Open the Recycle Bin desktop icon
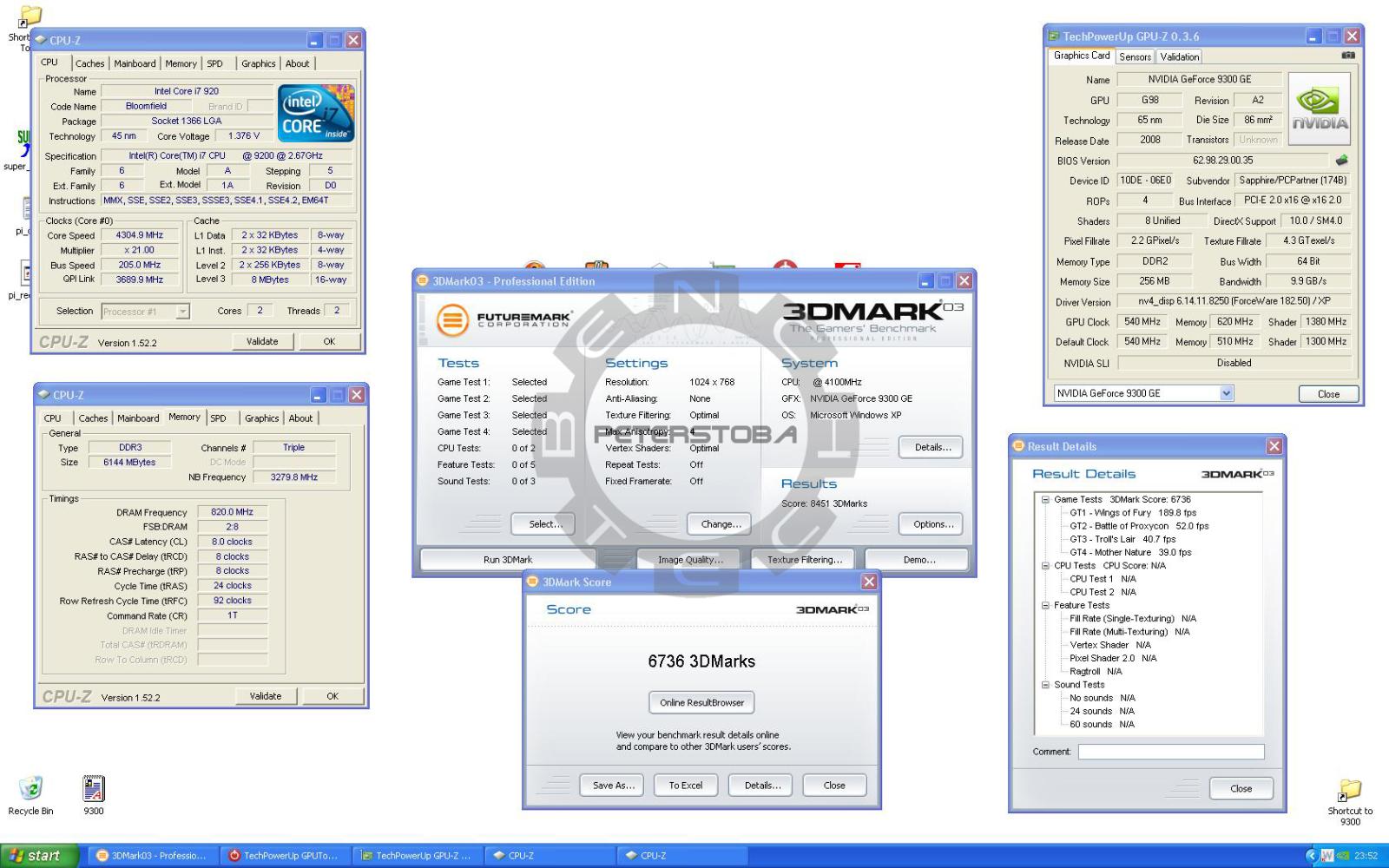This screenshot has width=1389, height=868. [x=30, y=794]
